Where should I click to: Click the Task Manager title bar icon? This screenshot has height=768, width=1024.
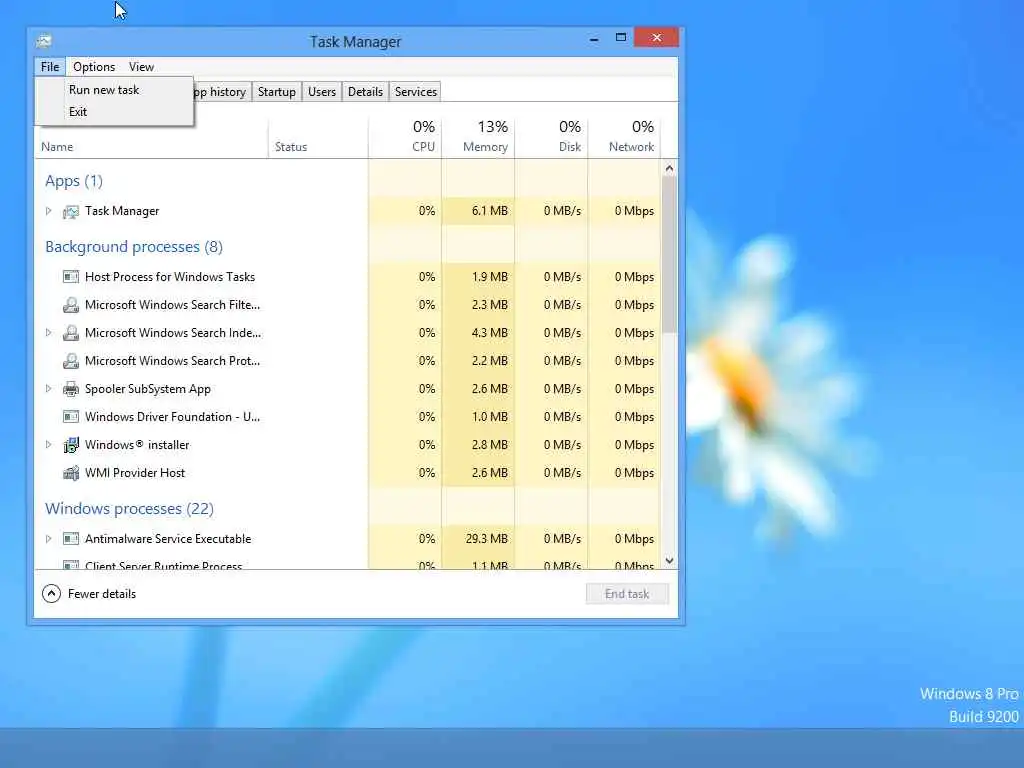[44, 41]
